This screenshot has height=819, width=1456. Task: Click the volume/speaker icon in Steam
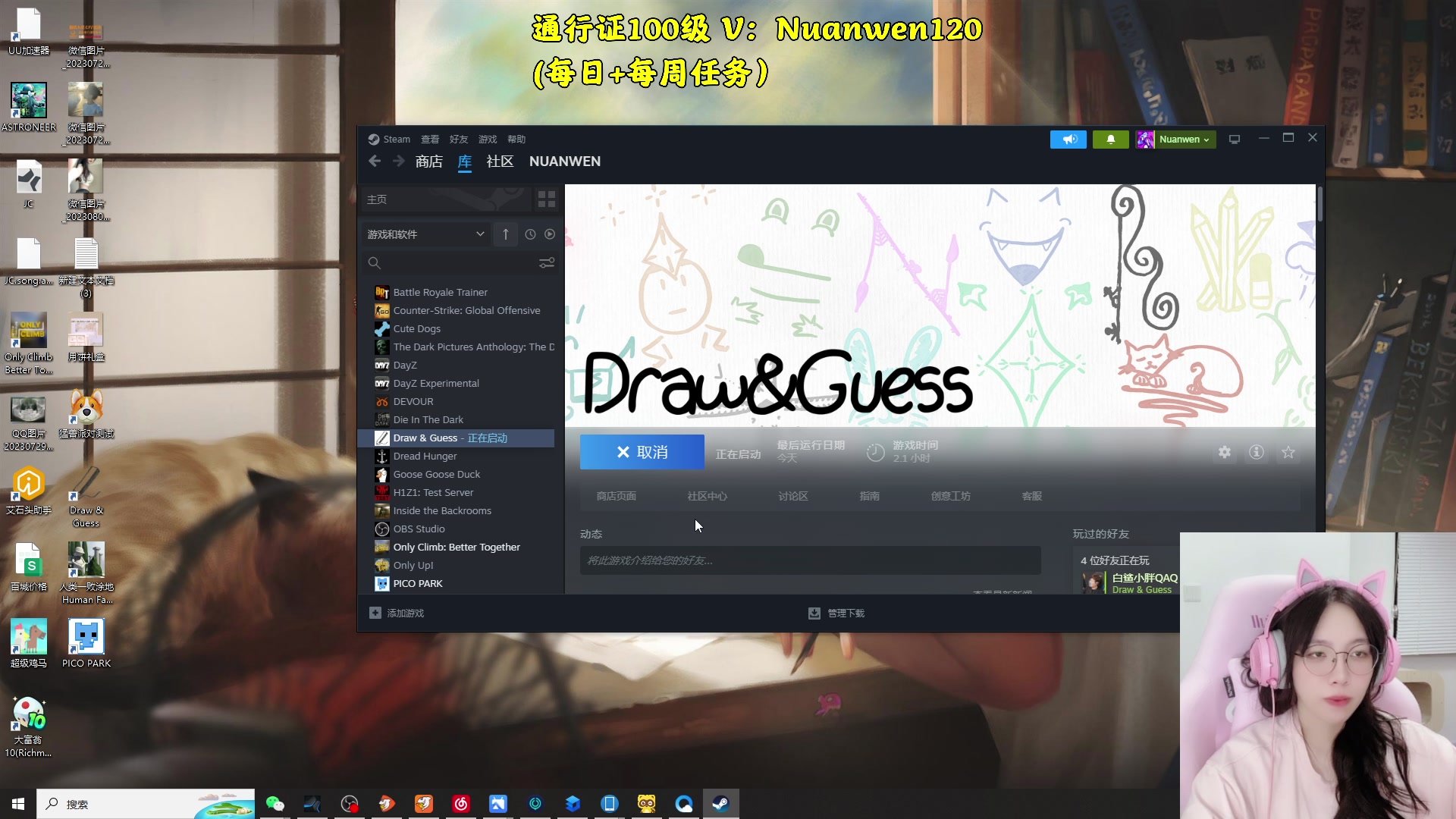point(1068,138)
